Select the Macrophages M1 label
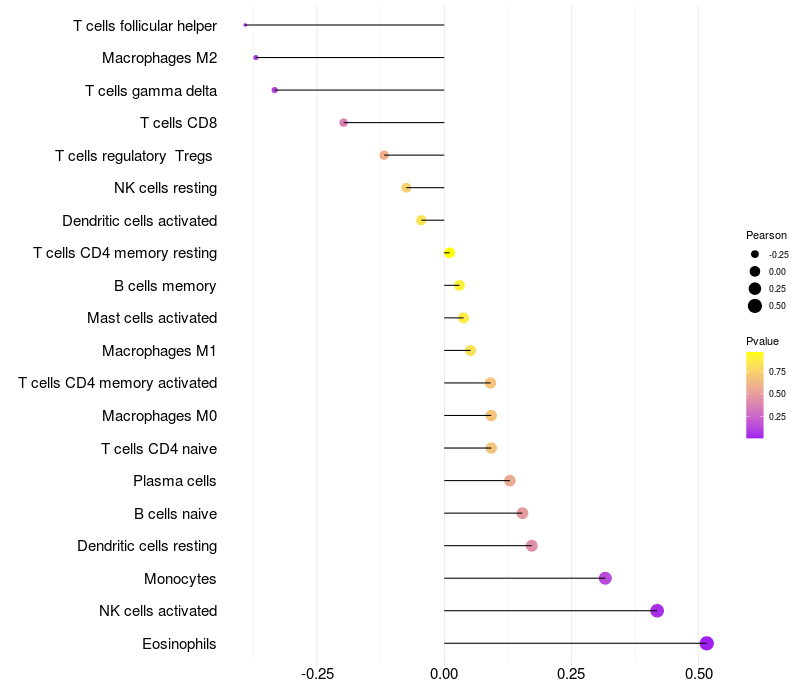Screen dimensions: 800x700 [159, 351]
